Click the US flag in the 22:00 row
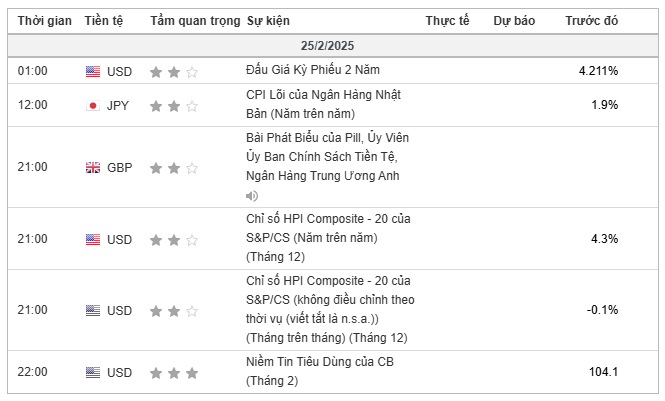The image size is (665, 401). [x=93, y=372]
